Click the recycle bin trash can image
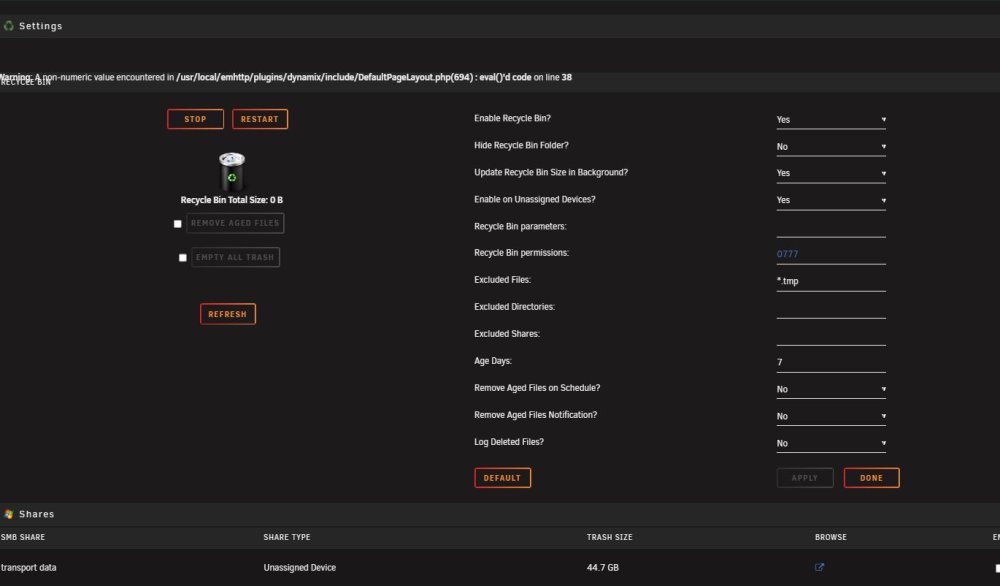This screenshot has height=586, width=1000. coord(232,171)
